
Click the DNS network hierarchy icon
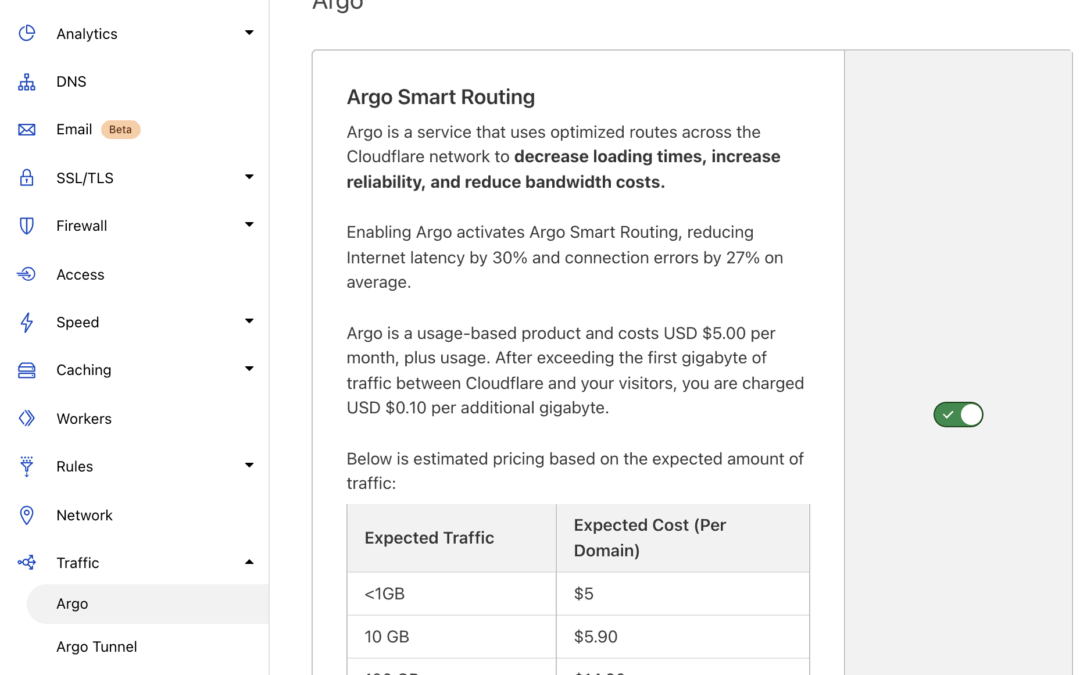(x=26, y=82)
